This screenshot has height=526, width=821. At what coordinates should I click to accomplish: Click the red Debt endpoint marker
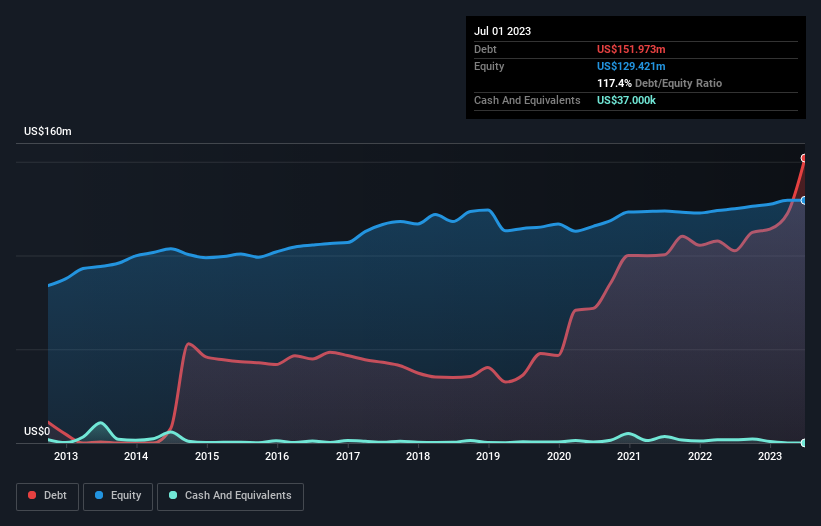(x=804, y=158)
